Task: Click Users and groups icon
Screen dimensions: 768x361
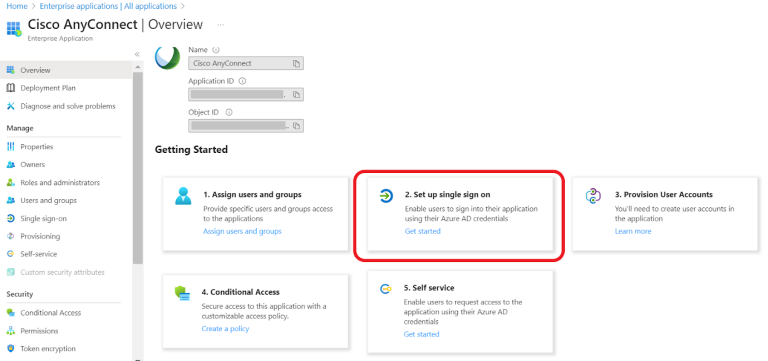Action: [11, 200]
